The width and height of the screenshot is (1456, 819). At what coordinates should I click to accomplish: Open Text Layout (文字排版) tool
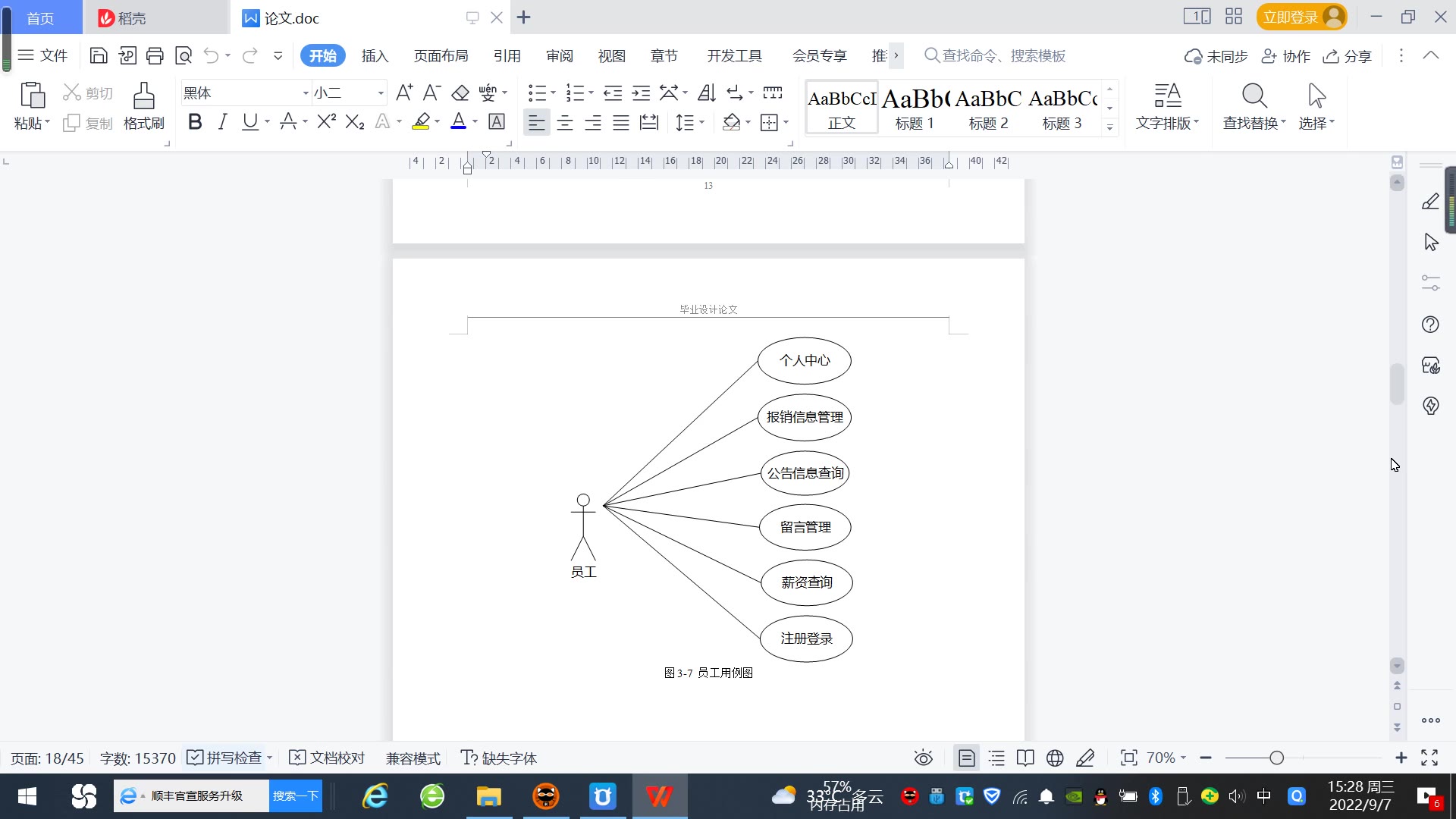pos(1167,106)
